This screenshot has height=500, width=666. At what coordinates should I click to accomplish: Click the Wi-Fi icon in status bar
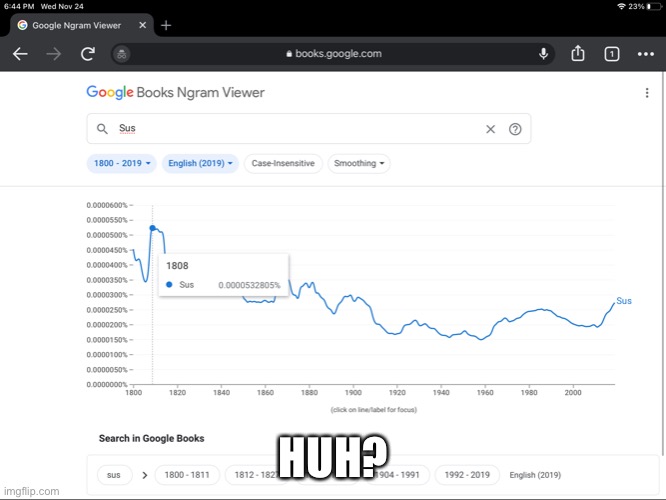(621, 6)
